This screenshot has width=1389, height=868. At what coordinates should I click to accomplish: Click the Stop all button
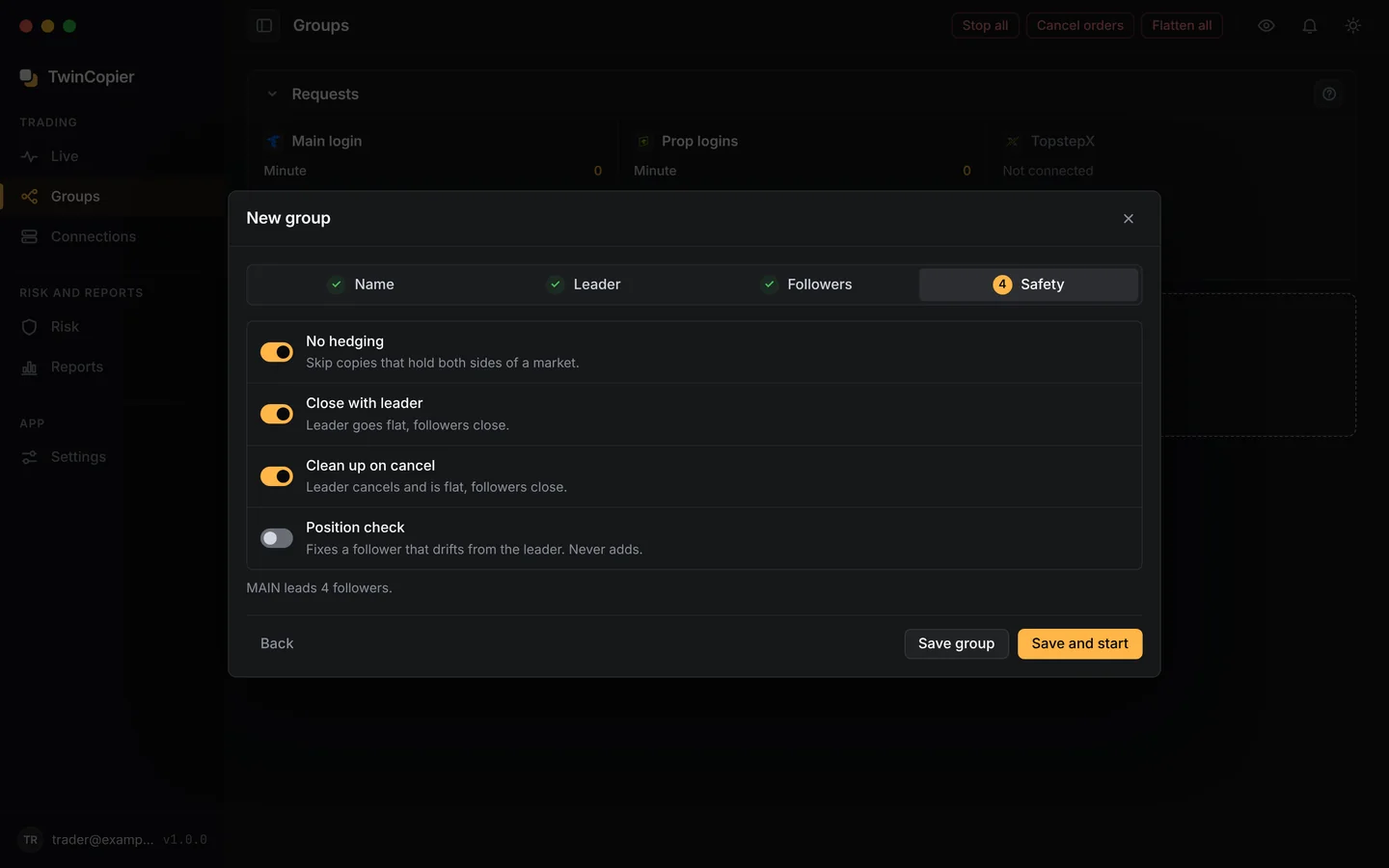pos(985,25)
